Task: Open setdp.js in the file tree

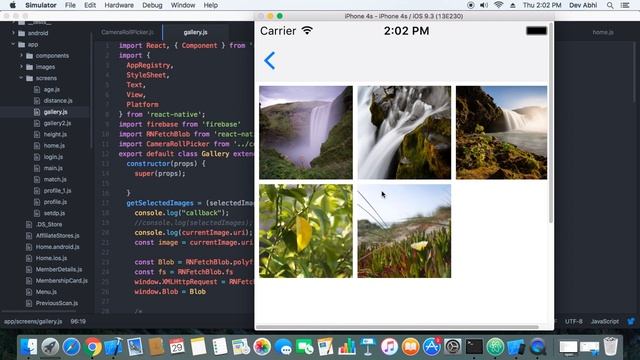Action: 54,213
